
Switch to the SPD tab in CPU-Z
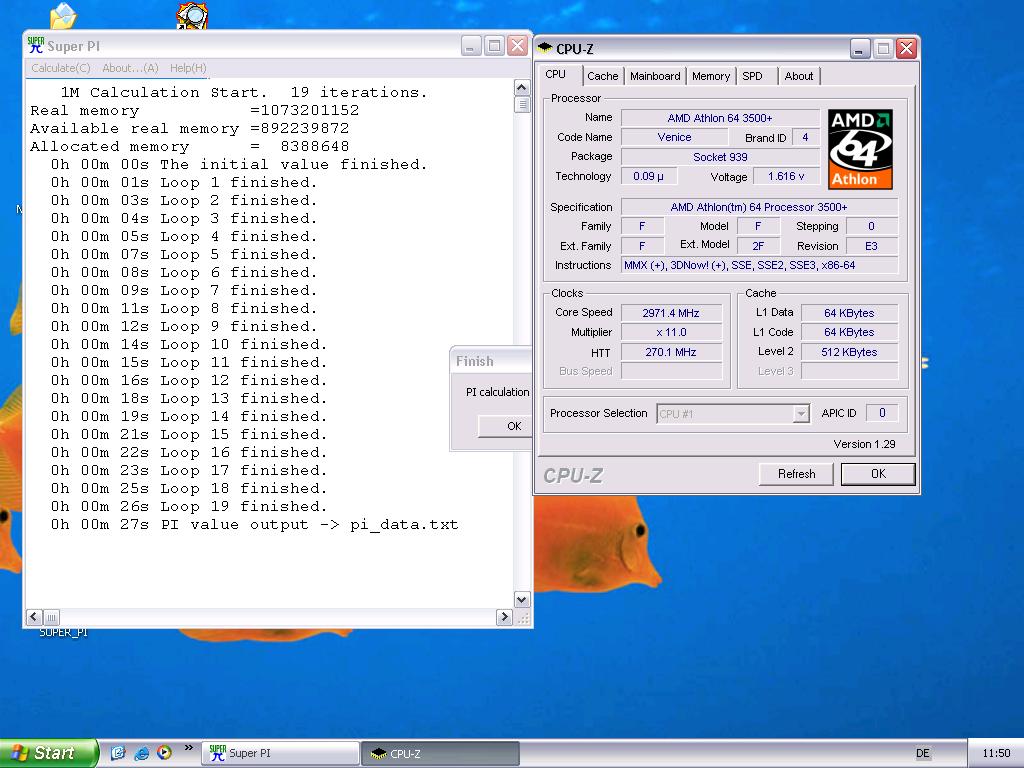pos(752,76)
